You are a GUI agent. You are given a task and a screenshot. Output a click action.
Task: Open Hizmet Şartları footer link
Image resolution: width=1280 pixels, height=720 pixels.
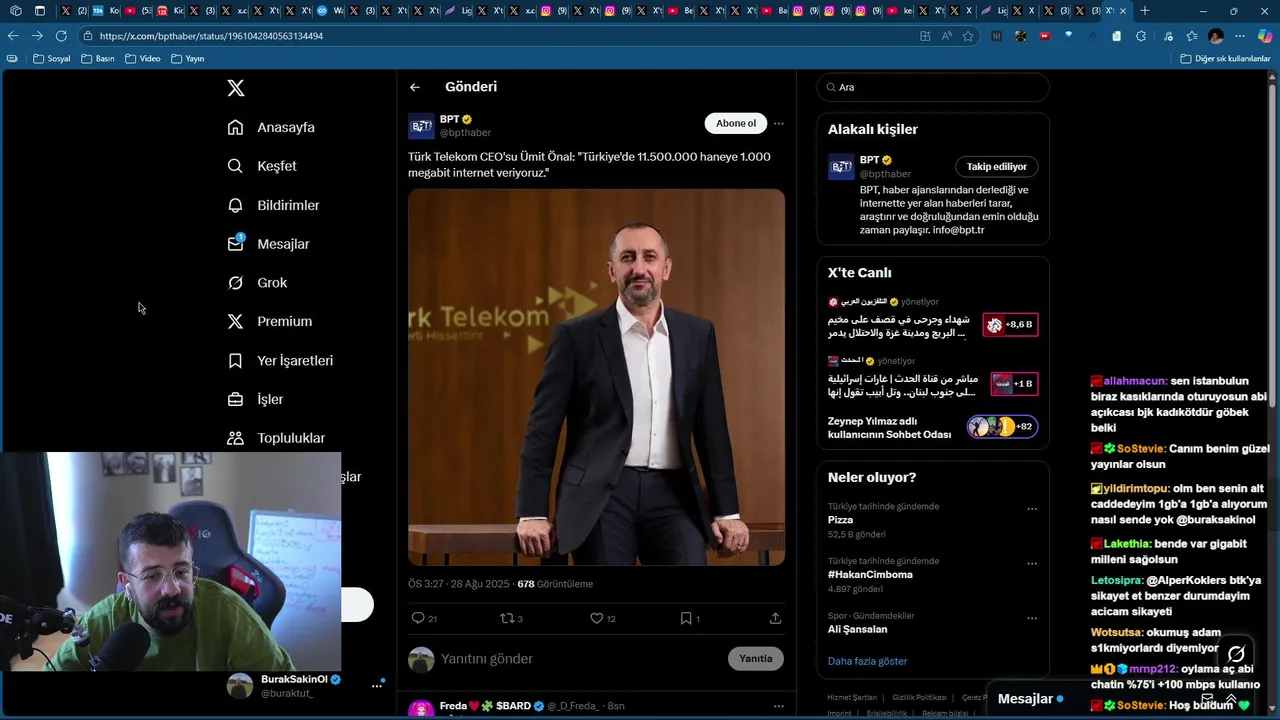852,697
